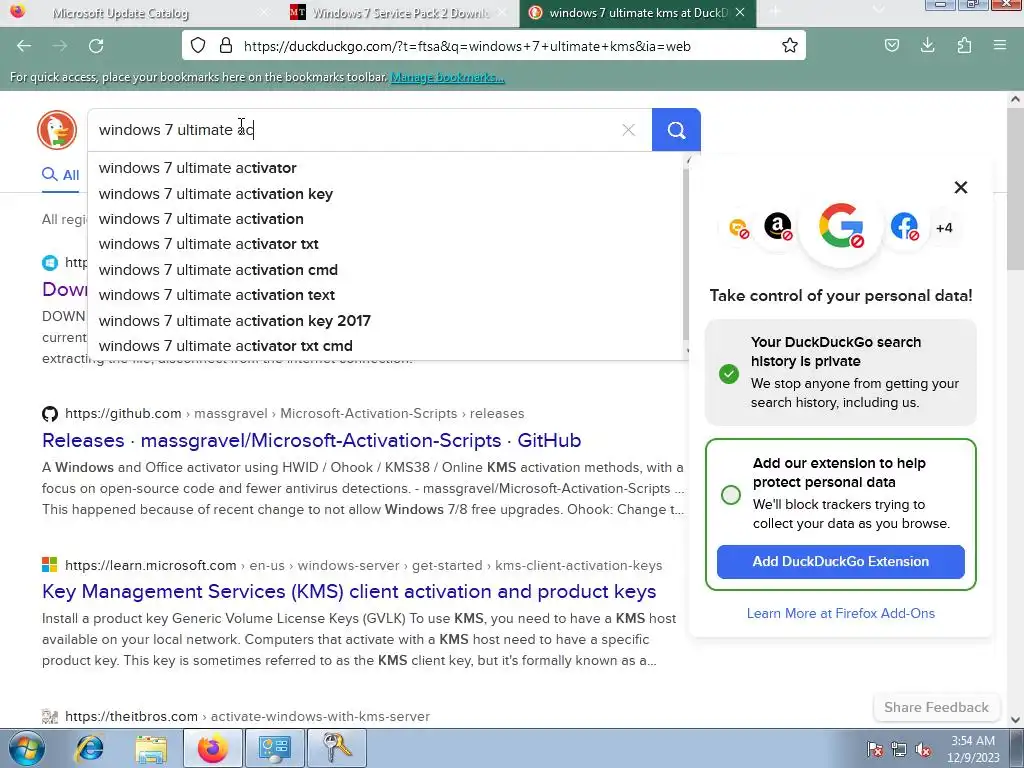This screenshot has width=1024, height=768.
Task: Choose suggestion windows 7 ultimate activation cmd
Action: click(218, 270)
